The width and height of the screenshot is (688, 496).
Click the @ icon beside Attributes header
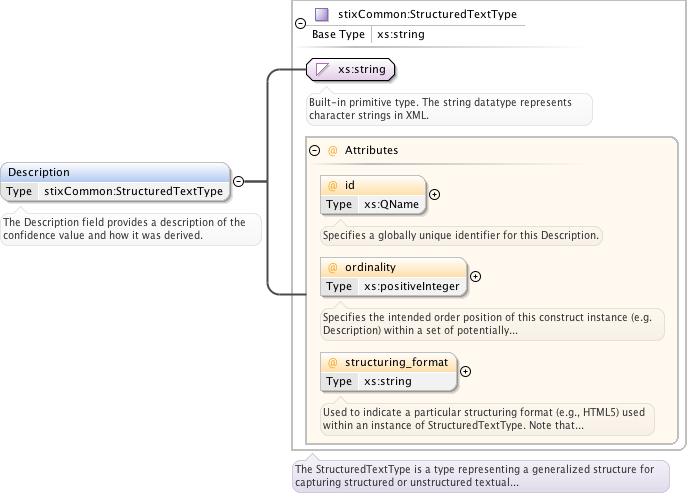click(332, 150)
